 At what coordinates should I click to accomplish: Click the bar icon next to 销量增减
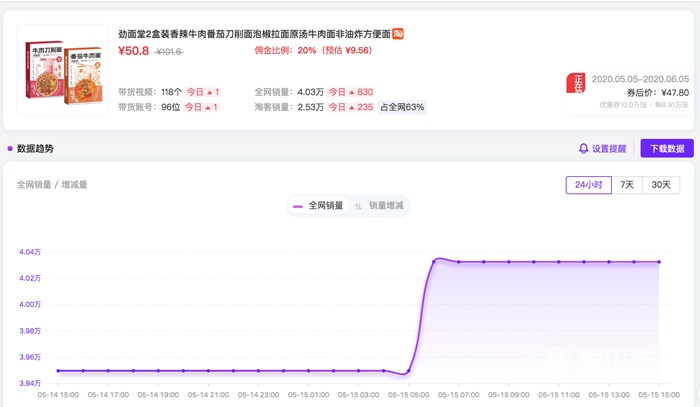tap(358, 205)
